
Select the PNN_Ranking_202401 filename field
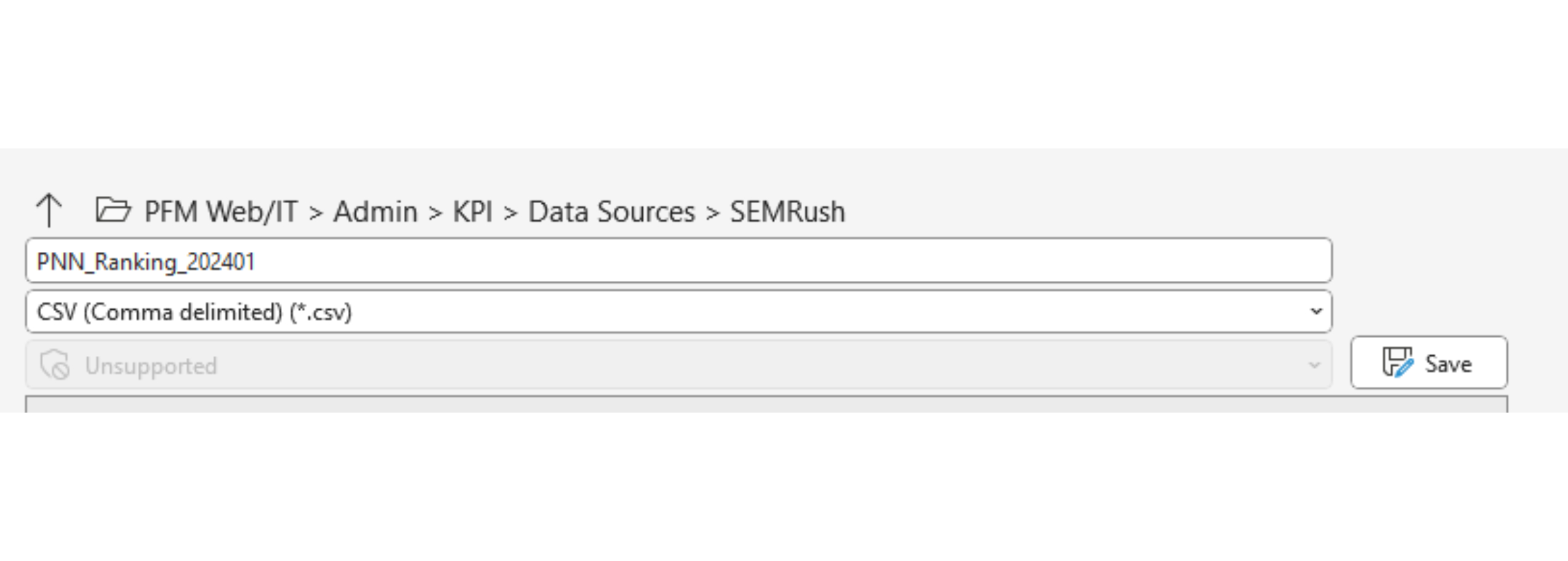click(x=677, y=260)
